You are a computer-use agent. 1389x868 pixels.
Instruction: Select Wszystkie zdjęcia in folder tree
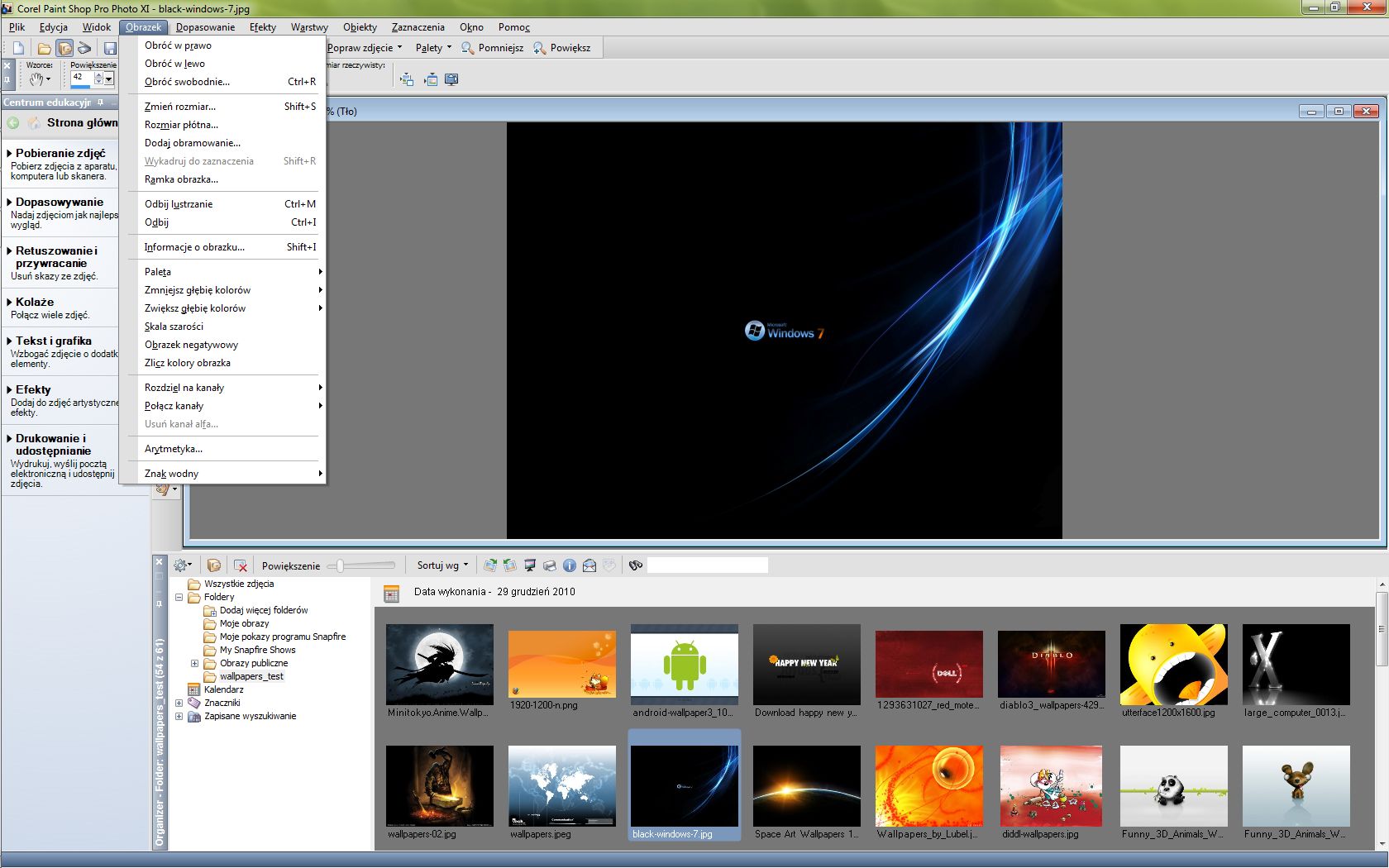click(x=238, y=584)
